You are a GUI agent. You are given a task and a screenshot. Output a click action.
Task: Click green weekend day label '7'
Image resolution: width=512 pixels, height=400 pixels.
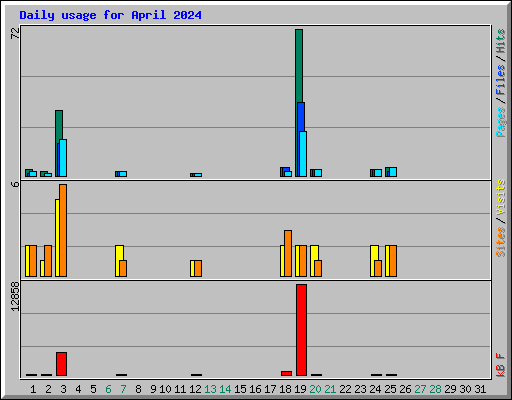[x=123, y=389]
